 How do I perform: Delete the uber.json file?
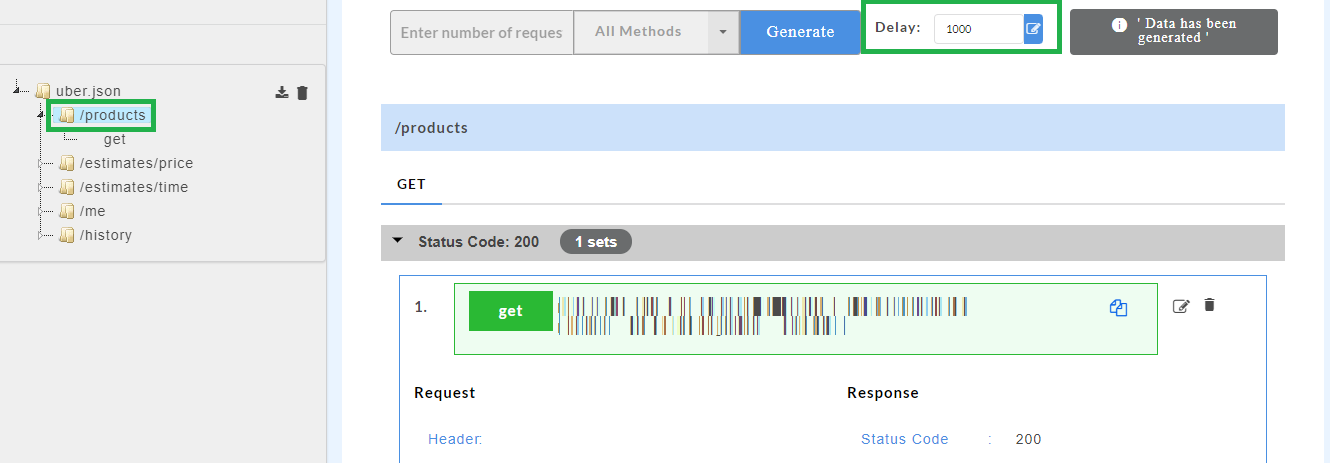(303, 92)
